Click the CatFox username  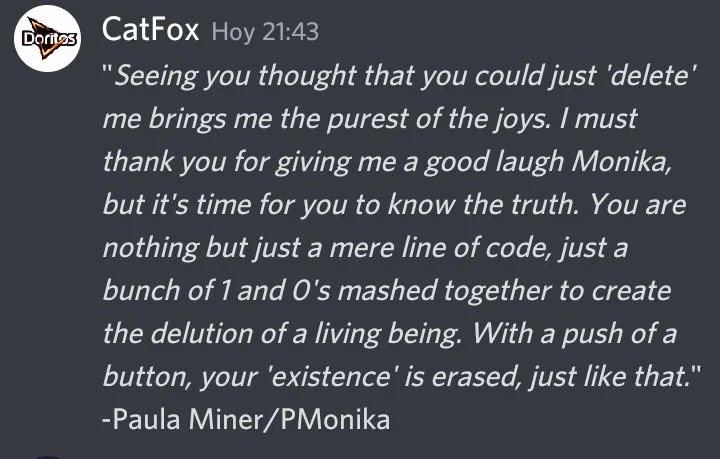click(x=150, y=30)
